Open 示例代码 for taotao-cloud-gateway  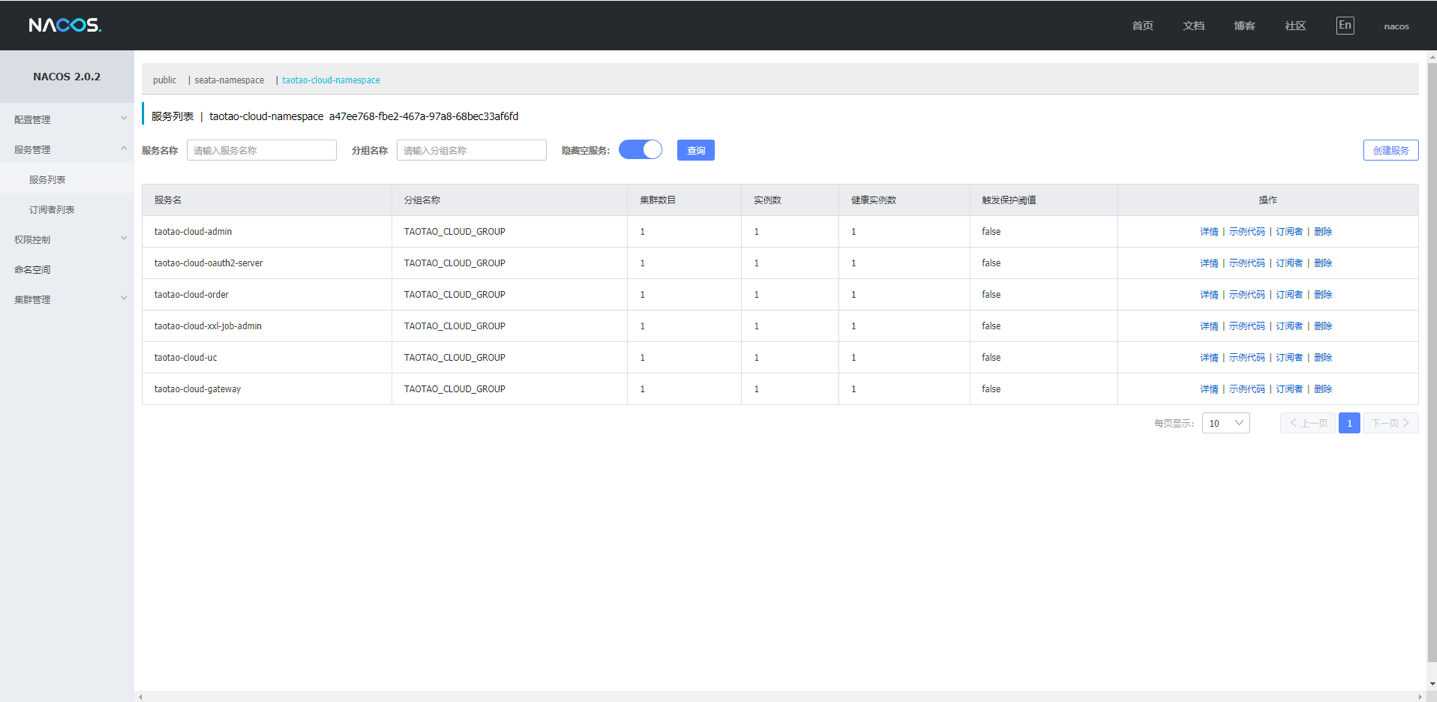tap(1247, 389)
